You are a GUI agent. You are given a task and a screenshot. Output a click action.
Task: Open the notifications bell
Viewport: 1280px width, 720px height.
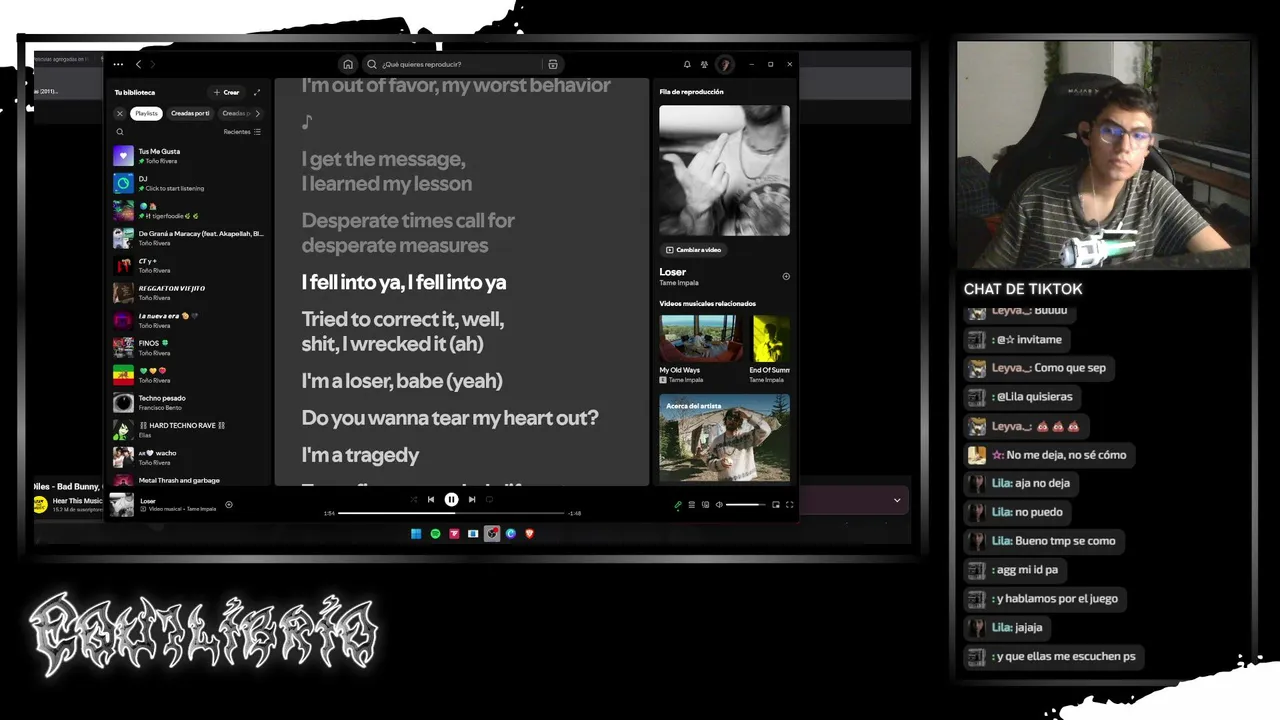(x=687, y=64)
